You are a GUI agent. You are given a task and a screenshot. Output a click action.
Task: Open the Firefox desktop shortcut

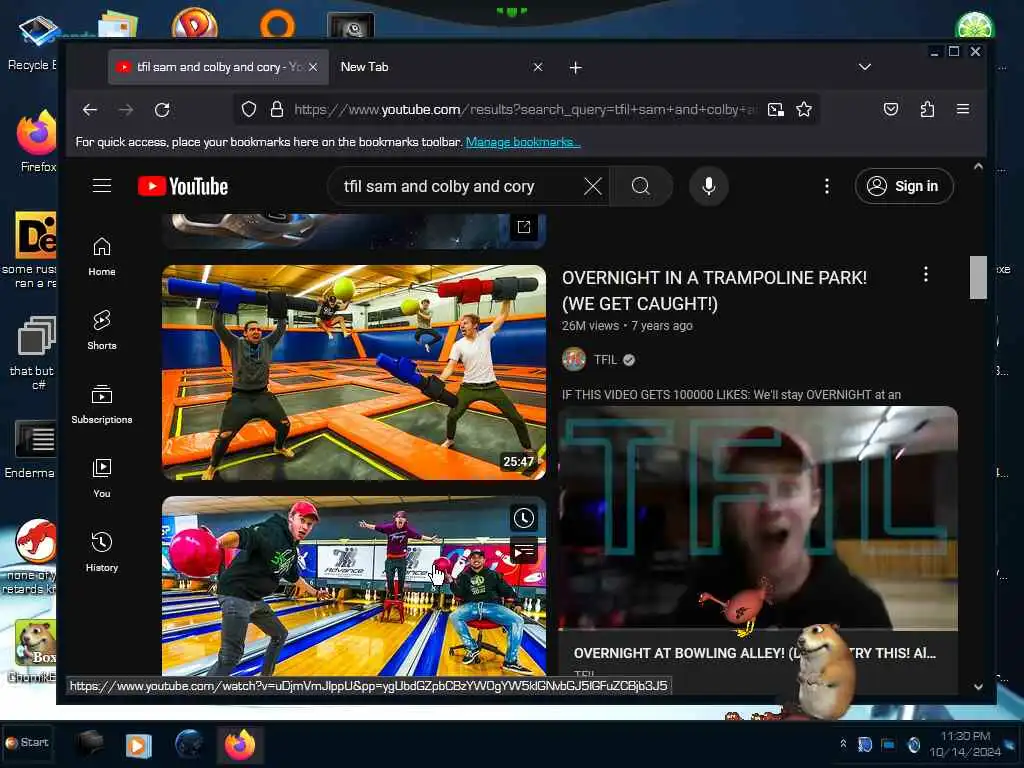[x=37, y=142]
